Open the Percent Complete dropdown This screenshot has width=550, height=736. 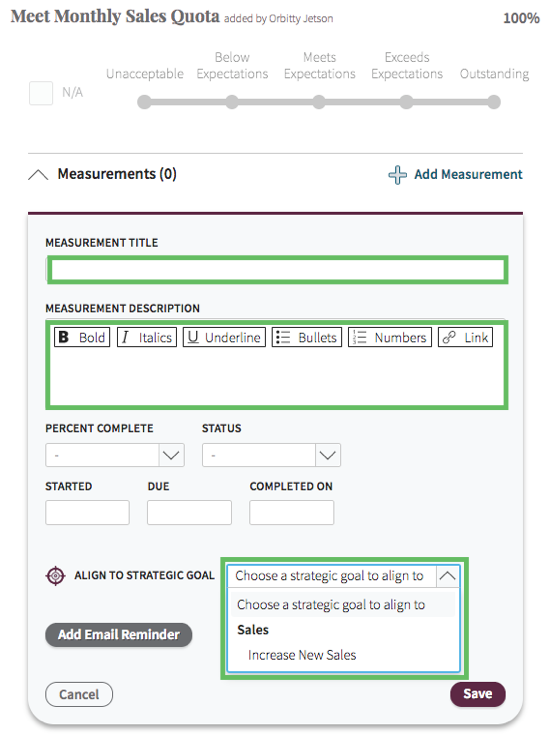pos(115,455)
